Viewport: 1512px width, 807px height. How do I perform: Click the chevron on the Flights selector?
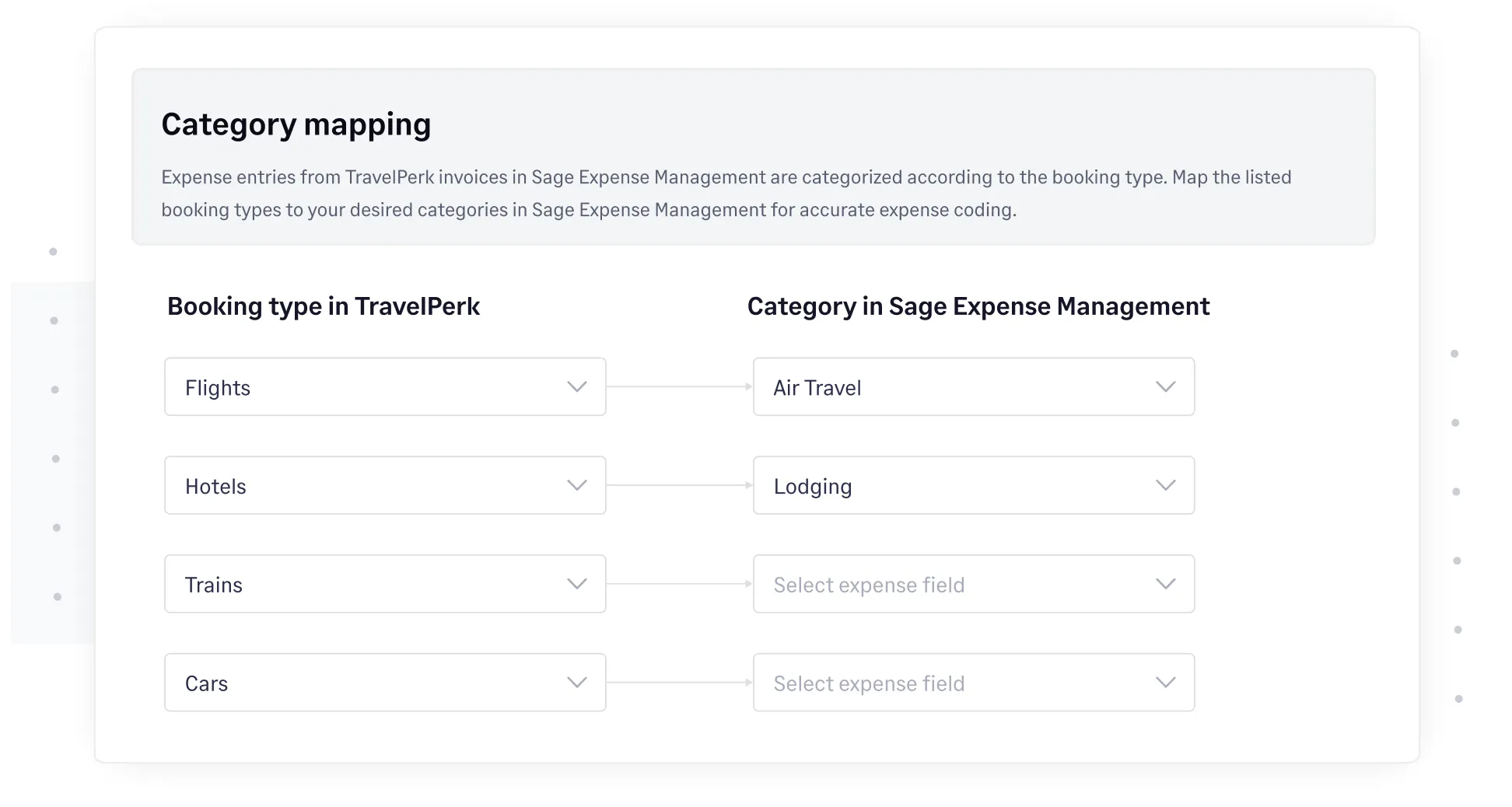[576, 386]
